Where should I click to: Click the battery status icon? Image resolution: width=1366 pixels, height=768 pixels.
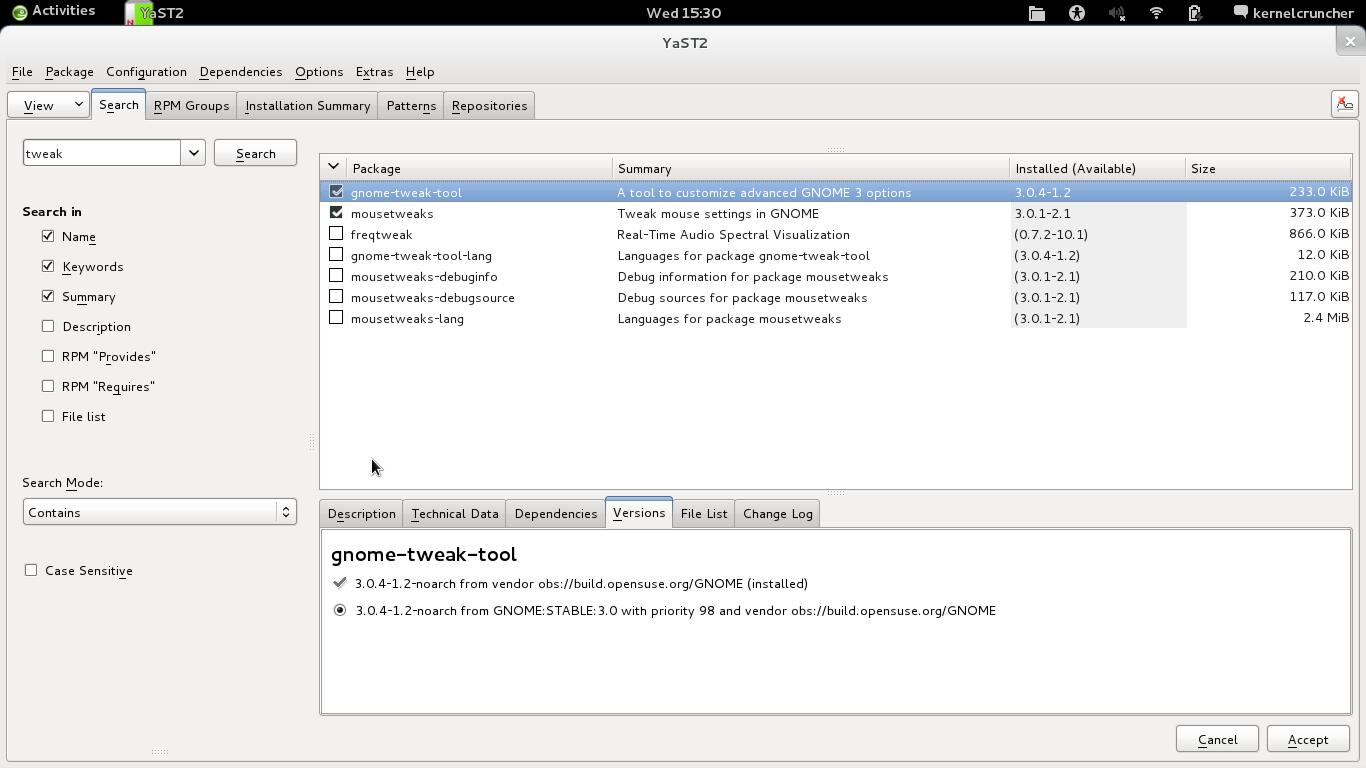[x=1195, y=13]
